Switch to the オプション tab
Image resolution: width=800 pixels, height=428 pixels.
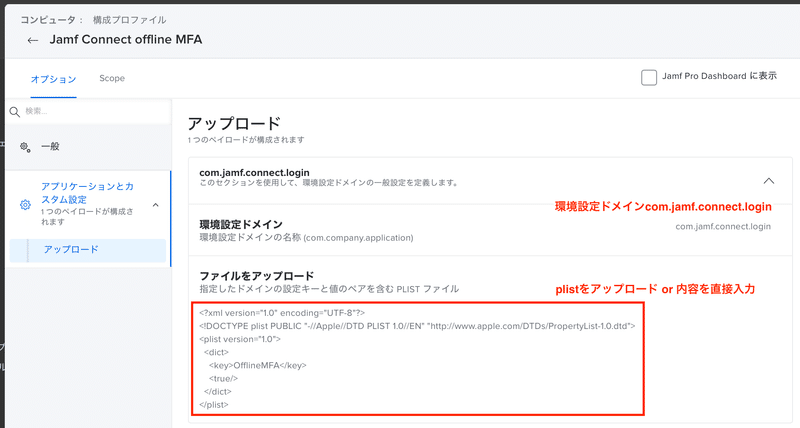click(x=54, y=79)
